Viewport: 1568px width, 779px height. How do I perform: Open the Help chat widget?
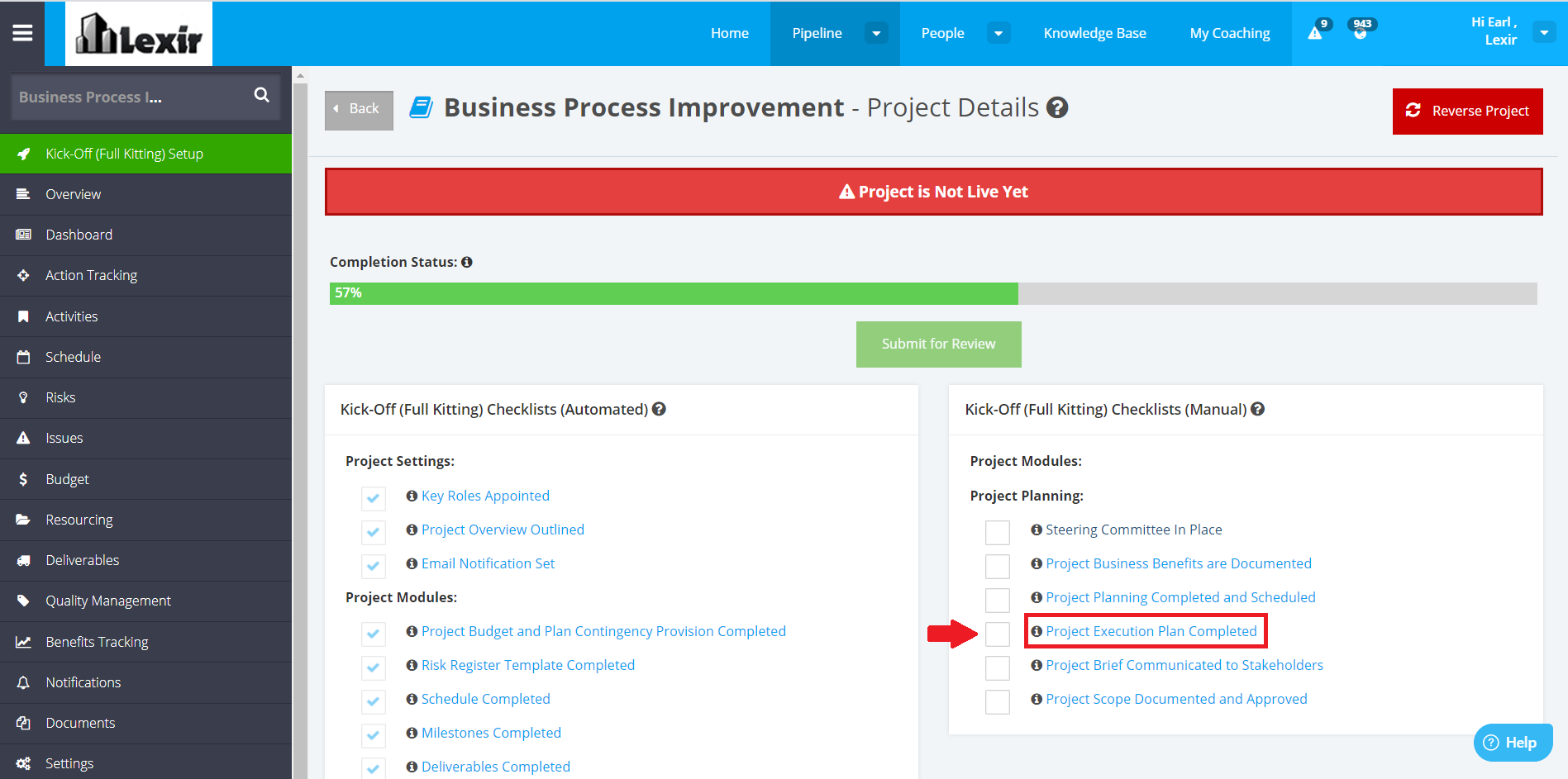click(1513, 743)
